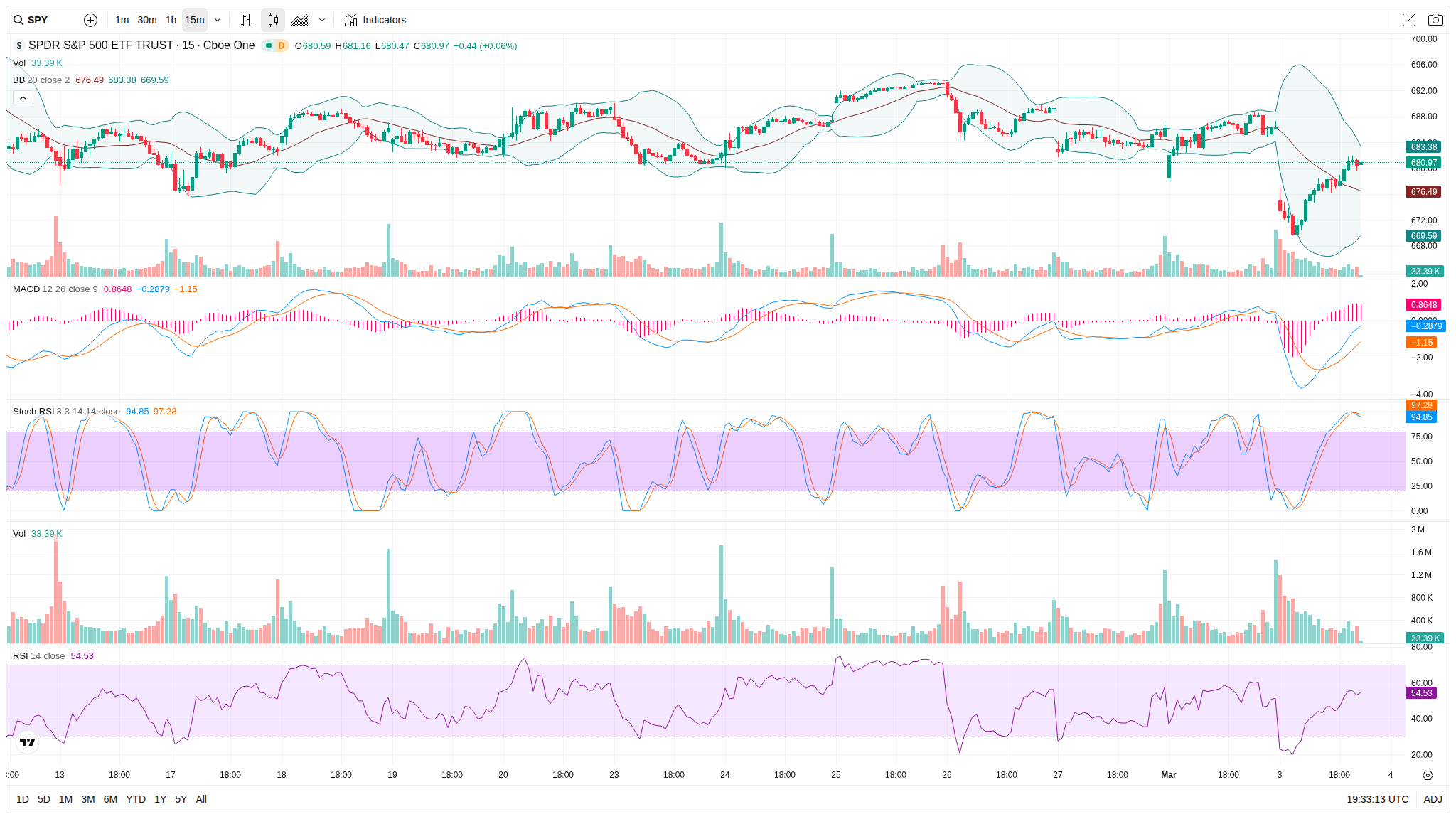This screenshot has width=1456, height=819.
Task: Click the add symbol plus icon
Action: coord(90,20)
